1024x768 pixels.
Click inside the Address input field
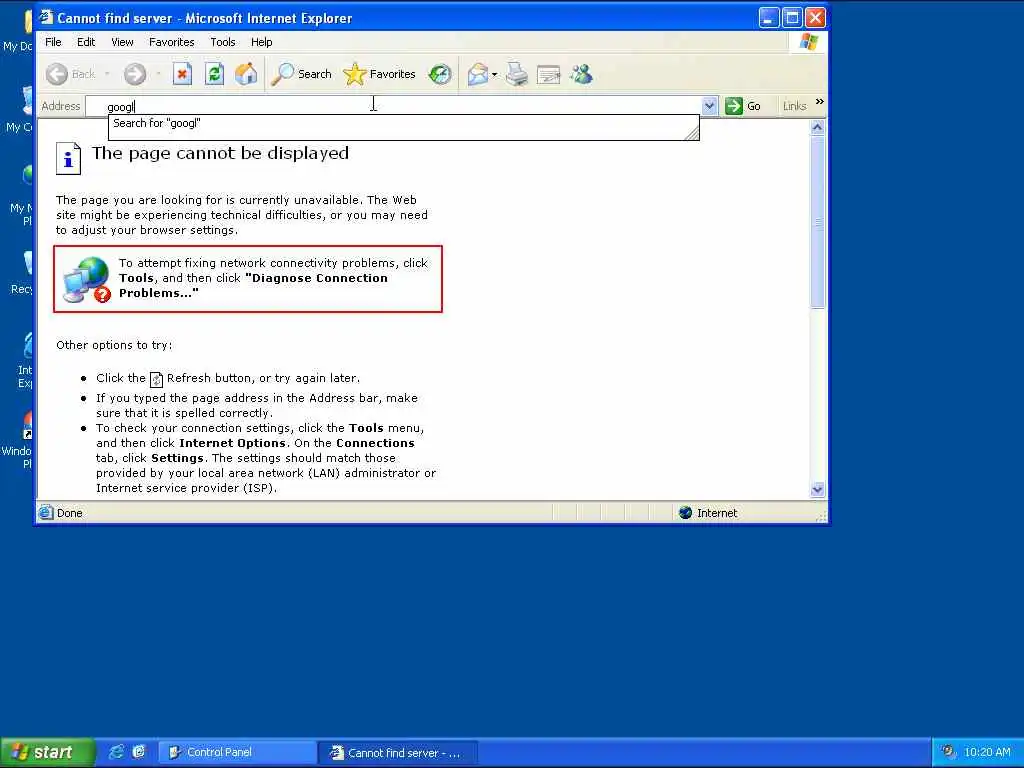[393, 106]
